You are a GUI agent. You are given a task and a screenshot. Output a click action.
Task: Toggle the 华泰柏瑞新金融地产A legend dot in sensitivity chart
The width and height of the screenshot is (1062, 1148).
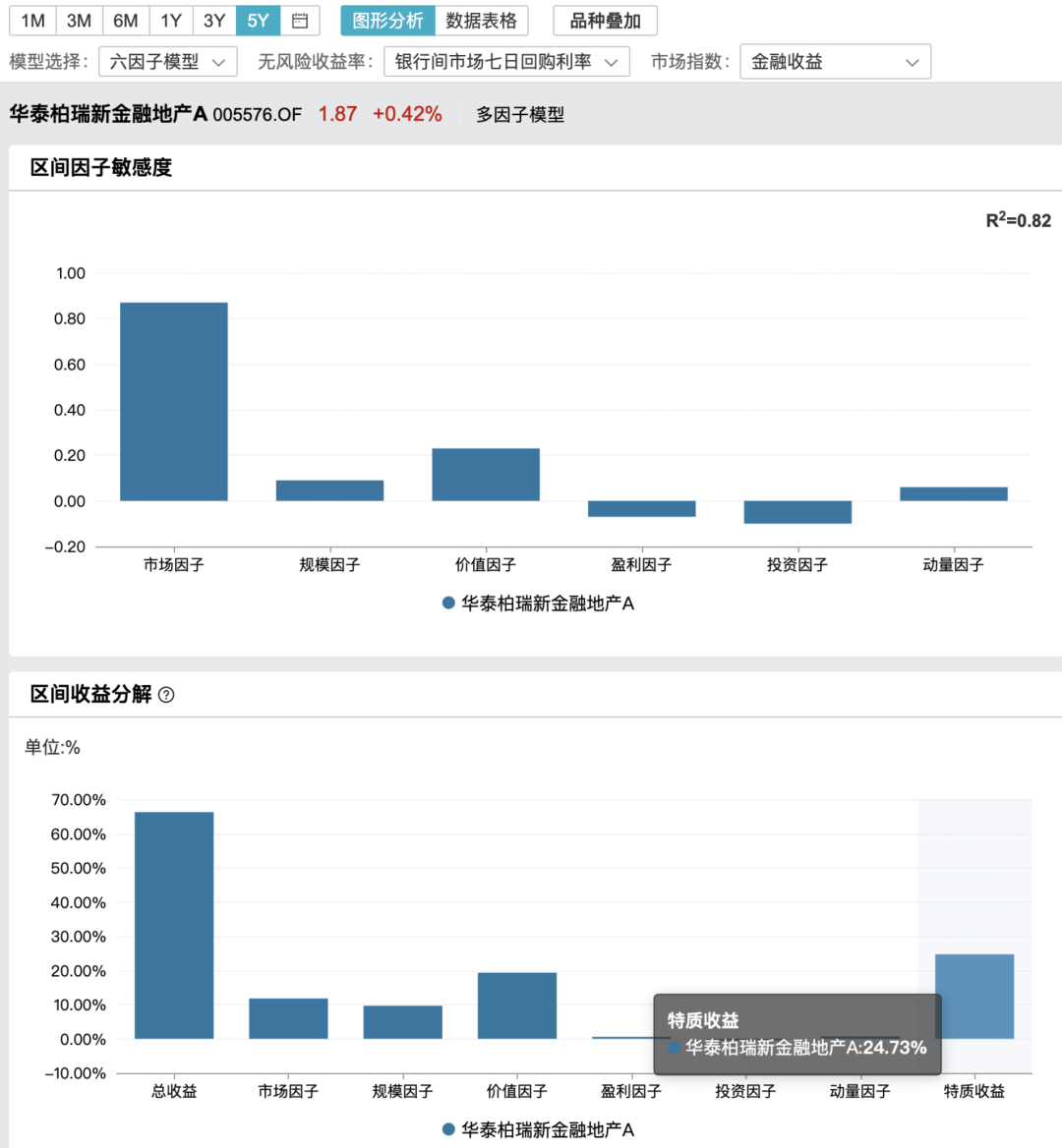pos(448,603)
